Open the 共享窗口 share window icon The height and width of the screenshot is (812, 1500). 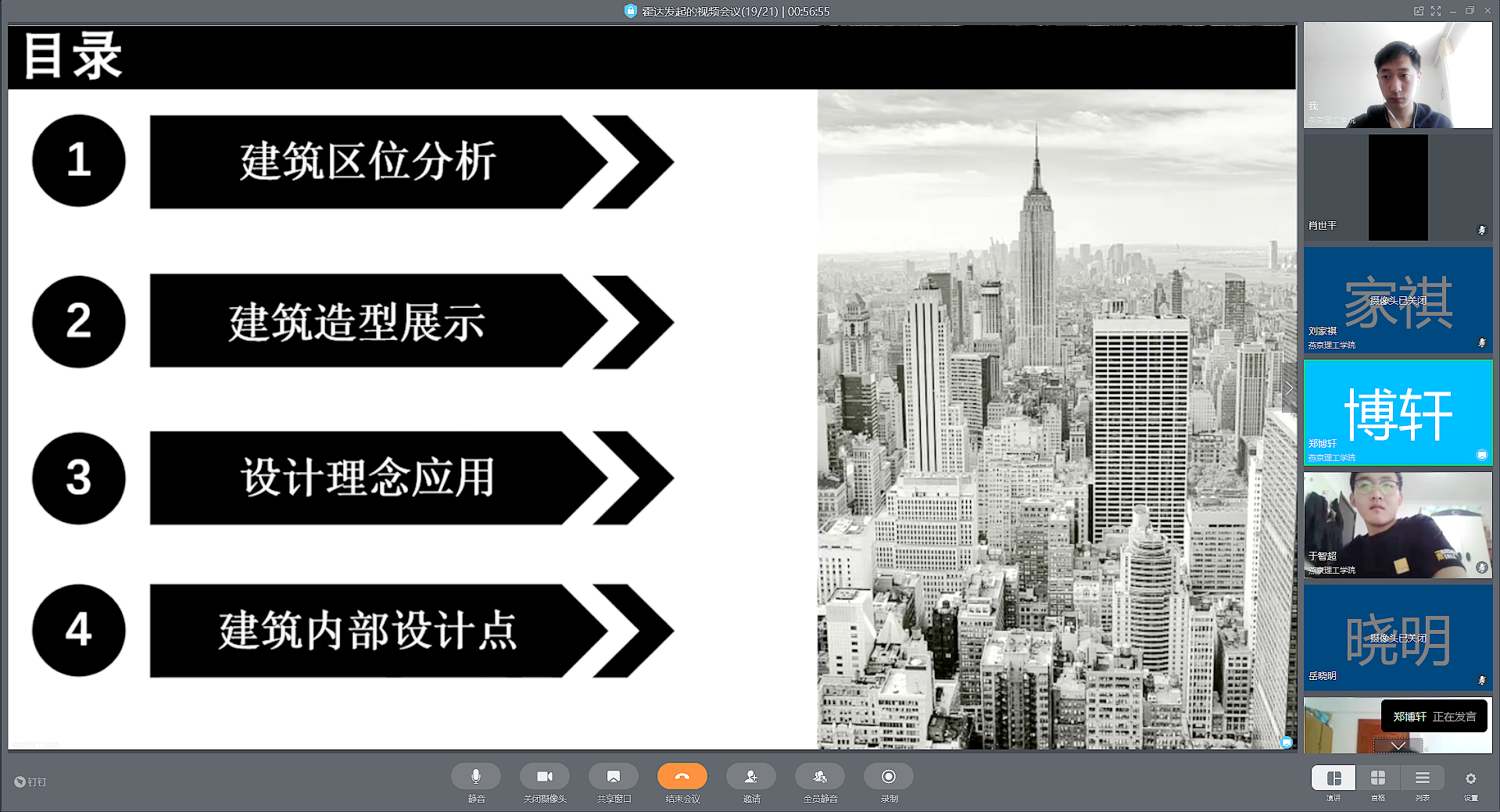tap(613, 777)
